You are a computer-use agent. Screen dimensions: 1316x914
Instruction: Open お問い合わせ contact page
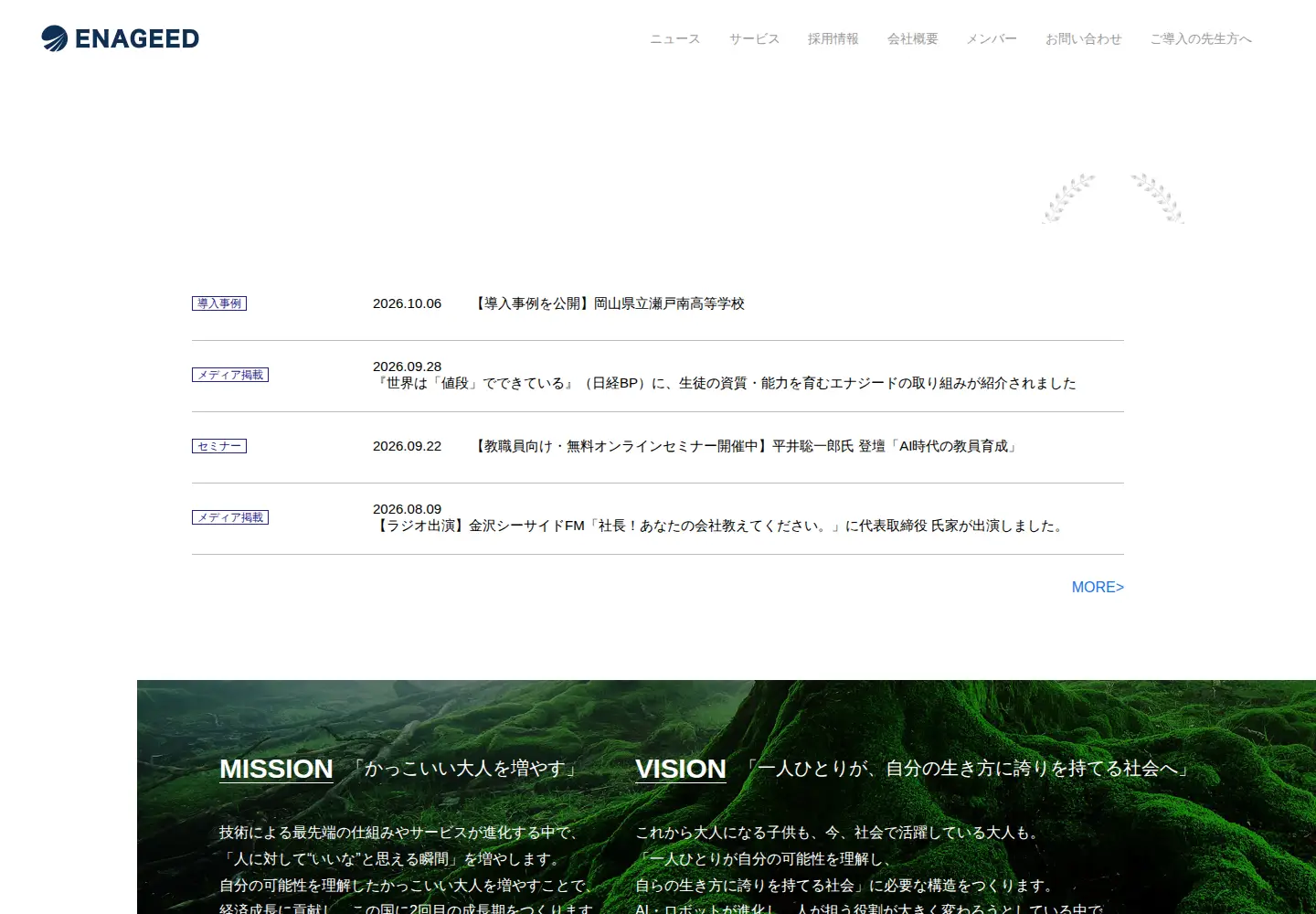tap(1084, 38)
